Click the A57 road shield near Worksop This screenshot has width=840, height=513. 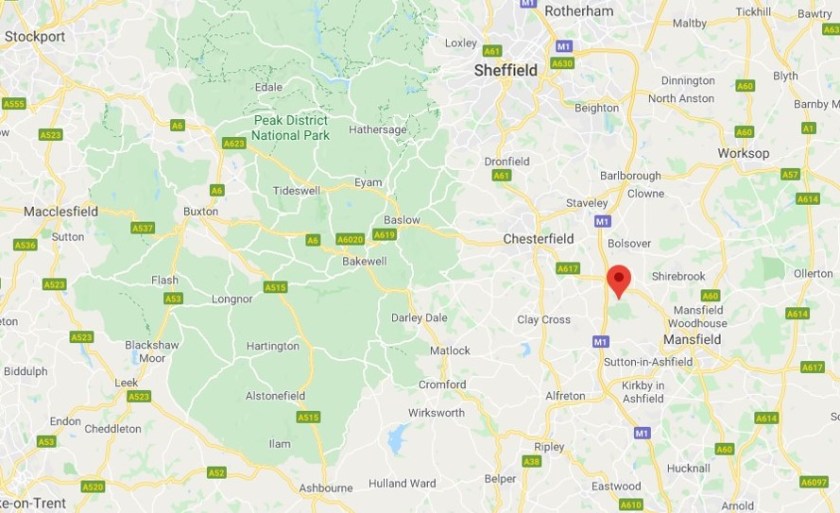(790, 174)
